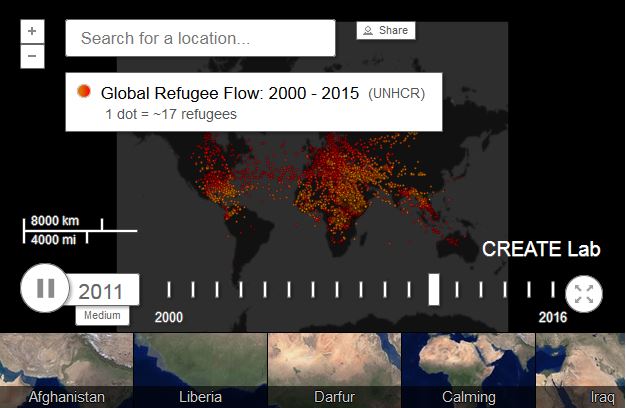The width and height of the screenshot is (626, 408).
Task: Jump to the 2016 timeline end tick
Action: tap(552, 290)
